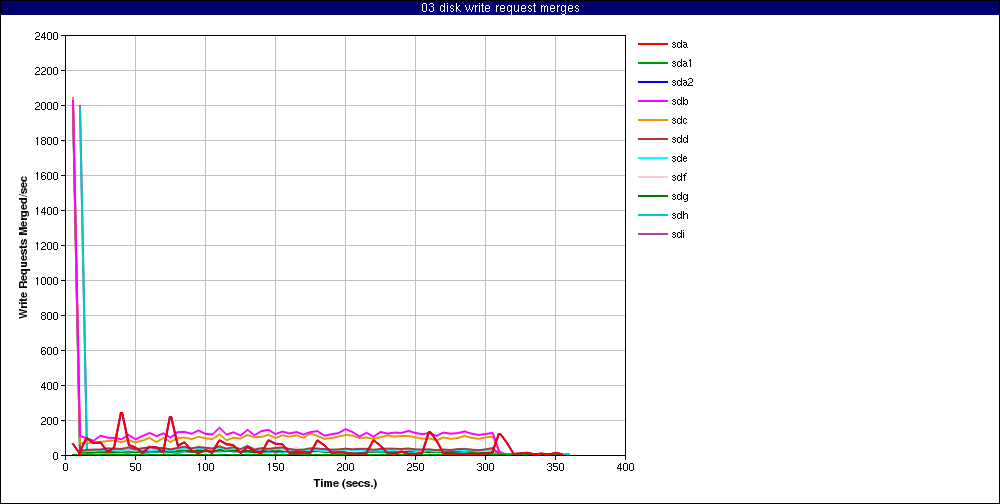The height and width of the screenshot is (504, 1000).
Task: Click the 300 x-axis value
Action: pos(485,467)
